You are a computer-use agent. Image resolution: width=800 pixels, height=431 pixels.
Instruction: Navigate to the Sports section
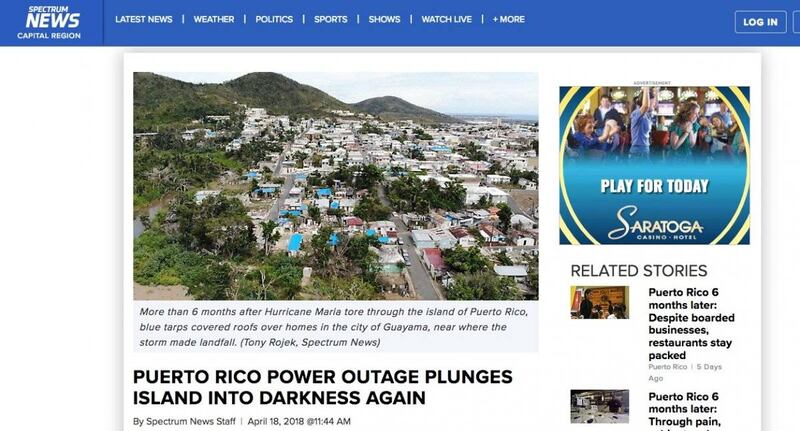click(x=331, y=19)
